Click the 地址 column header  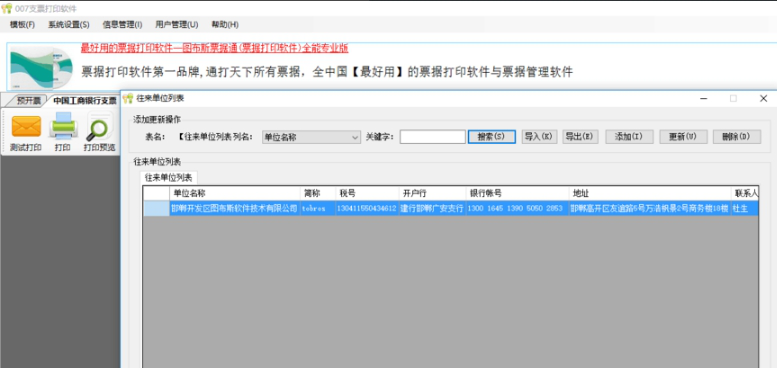pyautogui.click(x=650, y=193)
